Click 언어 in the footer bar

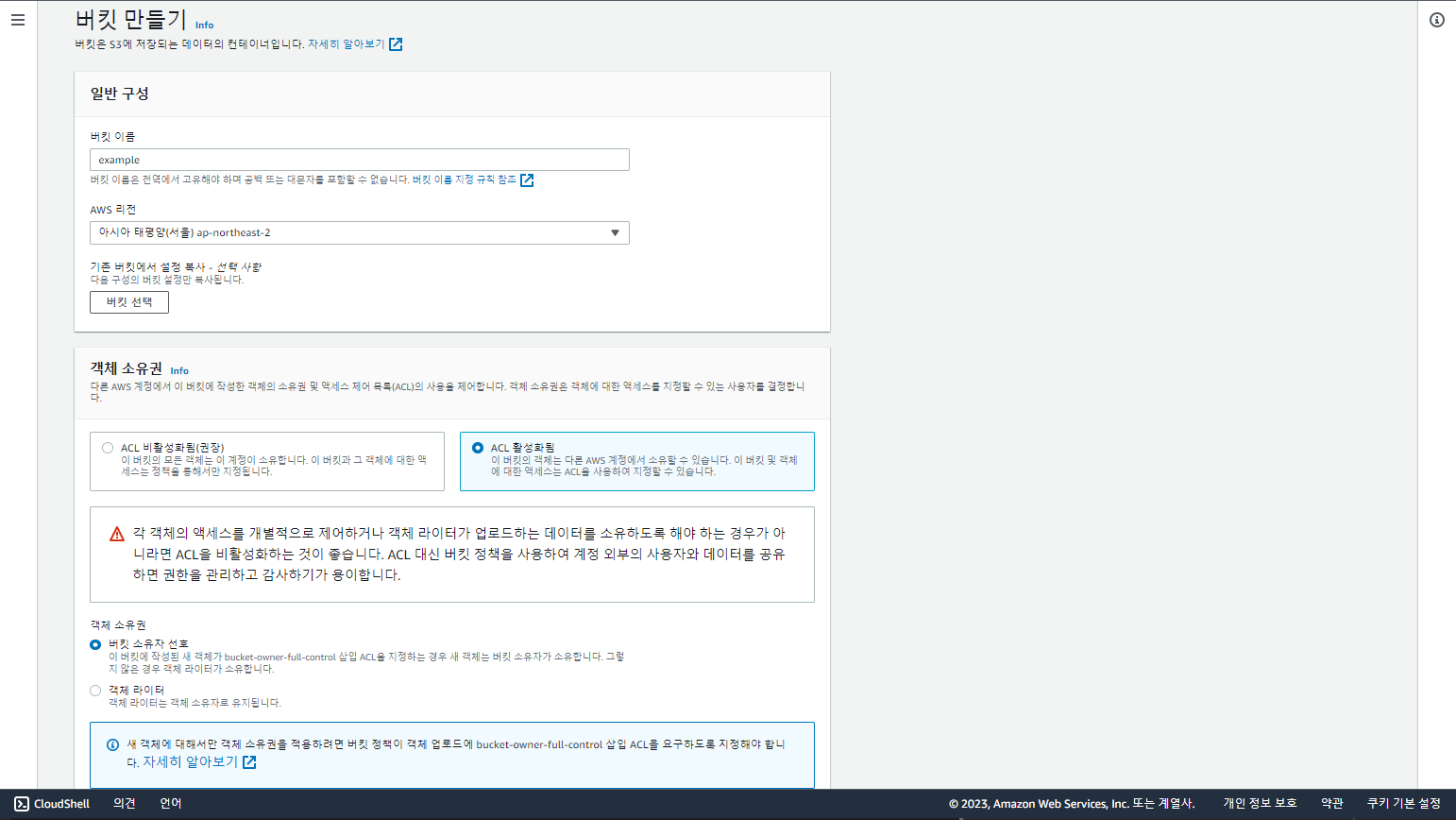point(171,804)
